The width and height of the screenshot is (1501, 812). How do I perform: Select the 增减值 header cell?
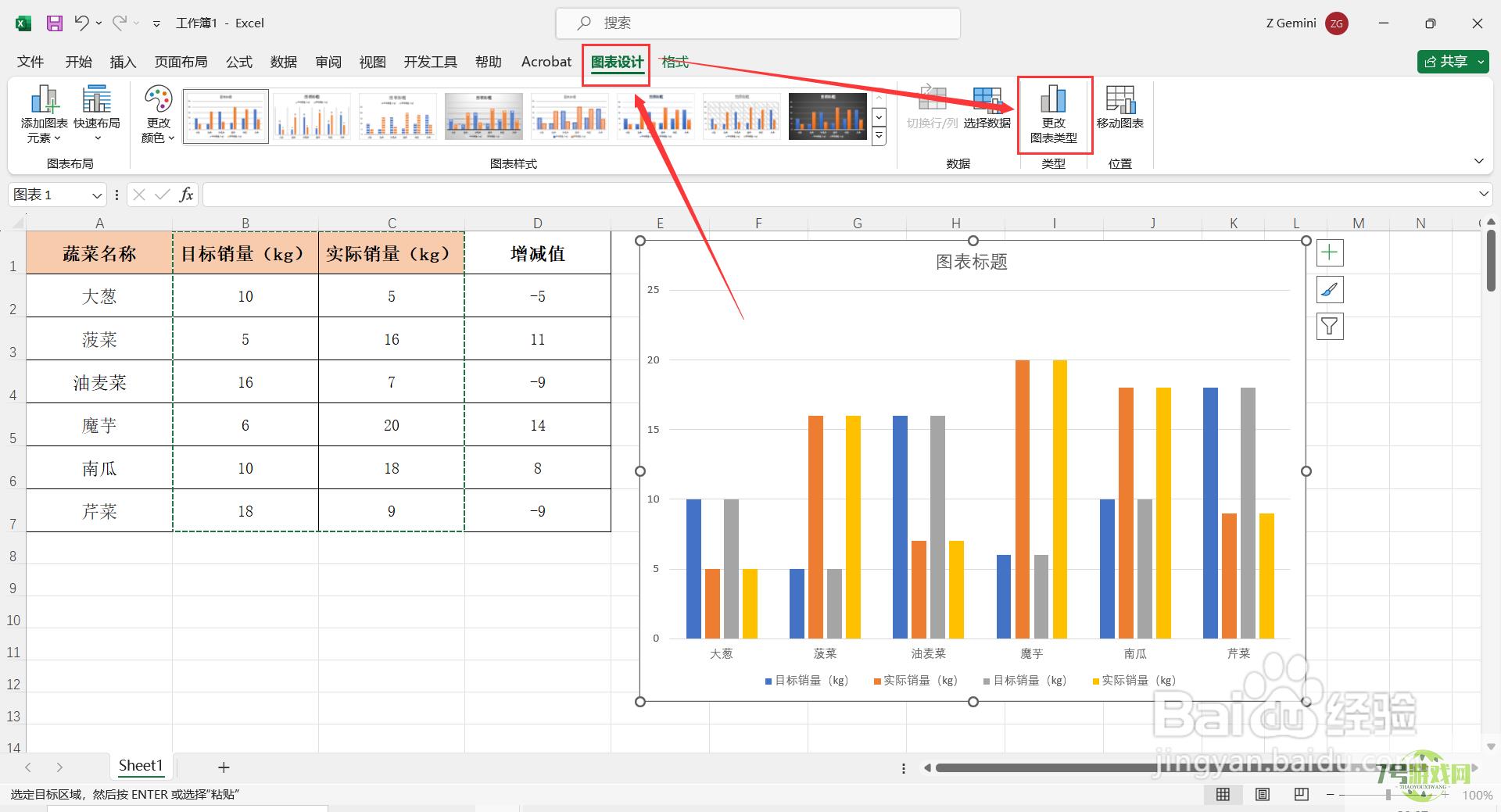(537, 252)
